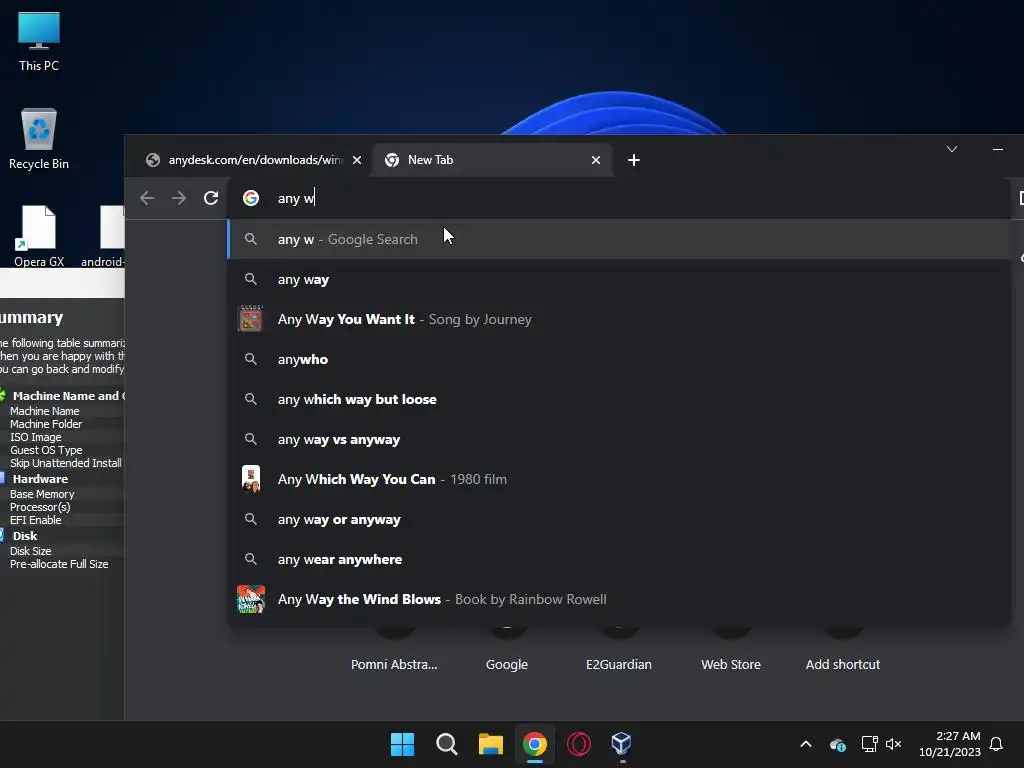Open This PC desktop icon

click(x=39, y=41)
